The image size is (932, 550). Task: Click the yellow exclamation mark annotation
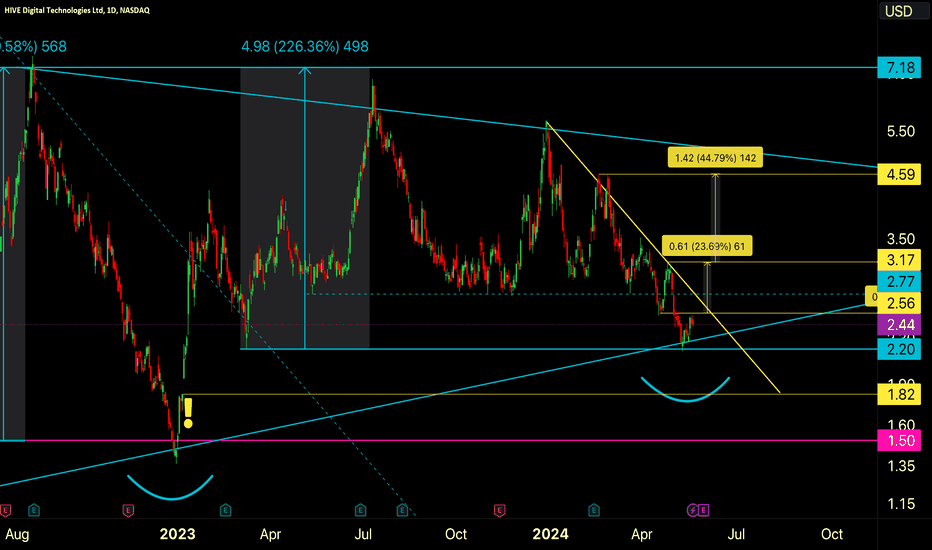(x=188, y=413)
